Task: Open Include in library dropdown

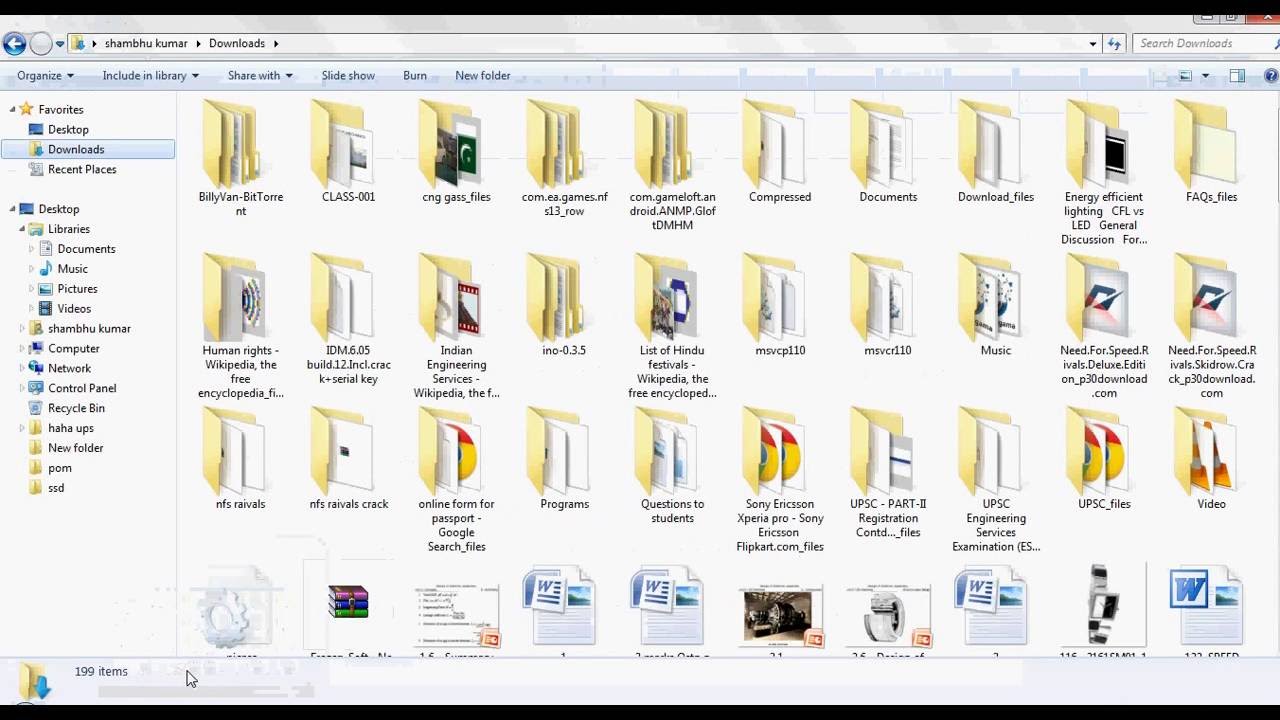Action: (x=150, y=75)
